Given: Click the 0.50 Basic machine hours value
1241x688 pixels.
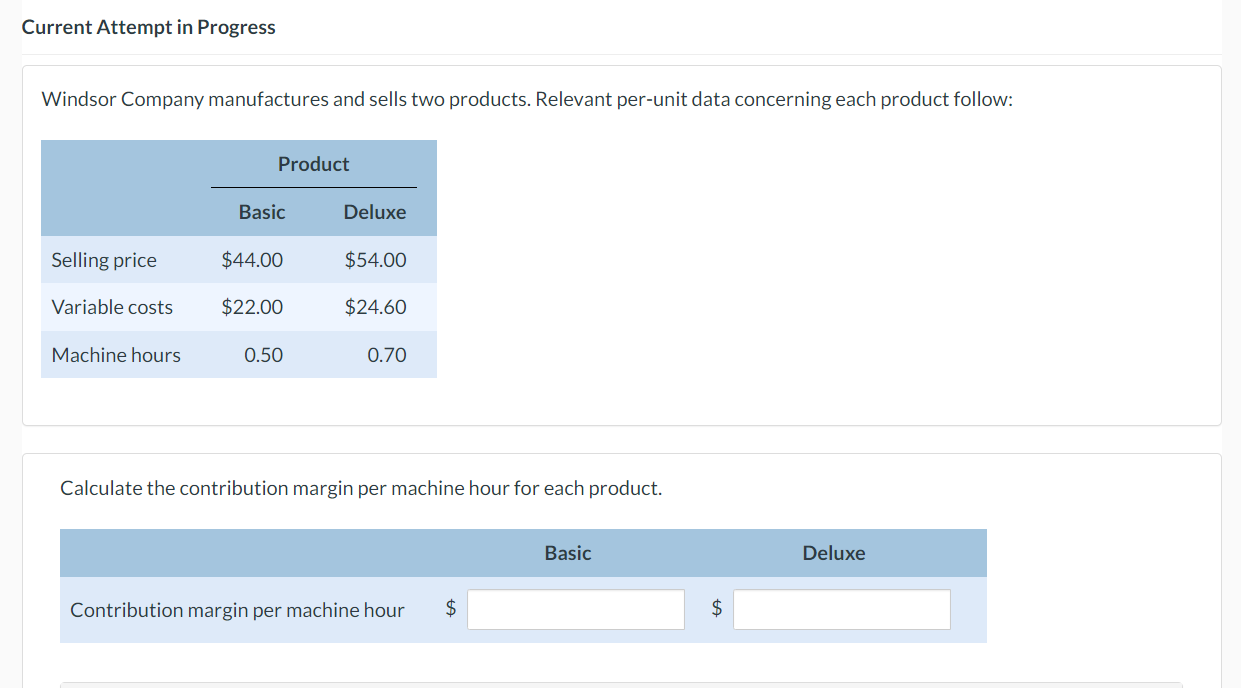Looking at the screenshot, I should [x=263, y=355].
